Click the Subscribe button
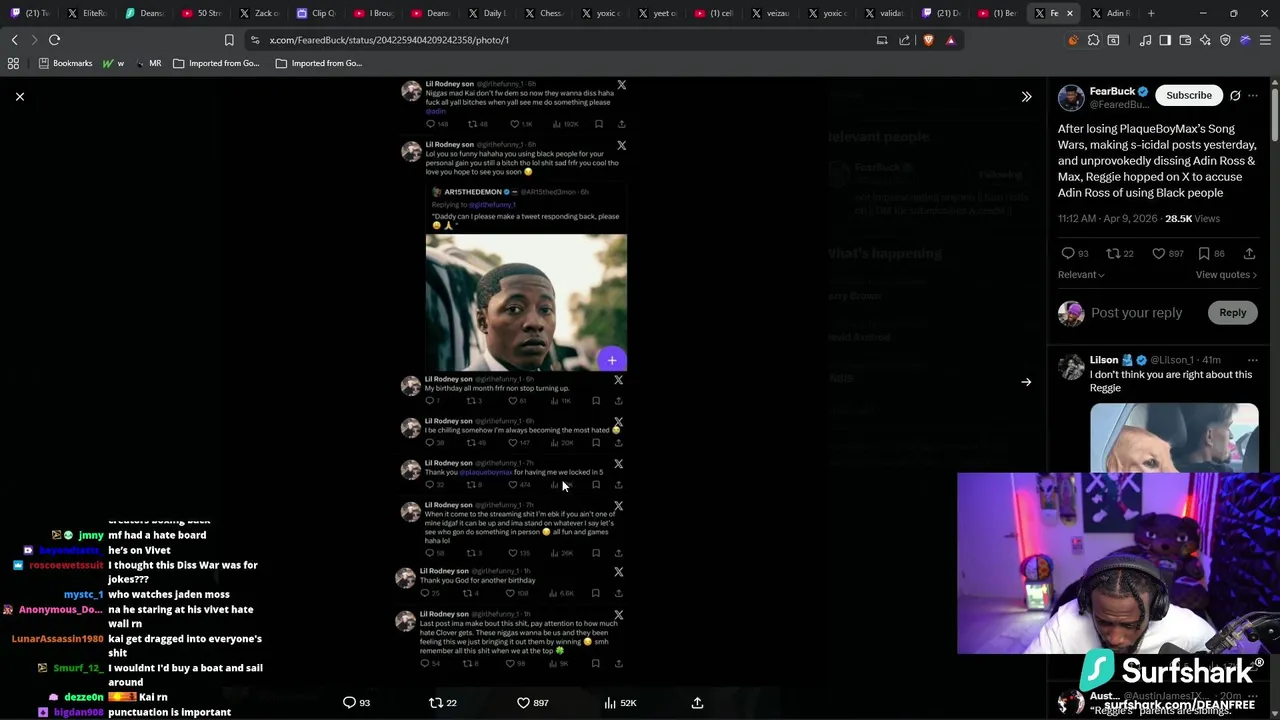Viewport: 1280px width, 720px height. 1188,95
